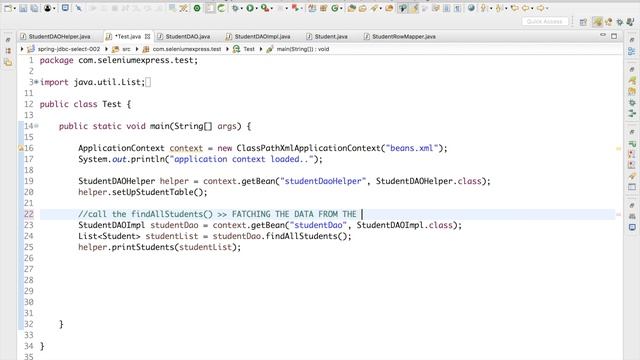Open the Forward history dropdown arrow
The width and height of the screenshot is (640, 360).
pos(547,9)
